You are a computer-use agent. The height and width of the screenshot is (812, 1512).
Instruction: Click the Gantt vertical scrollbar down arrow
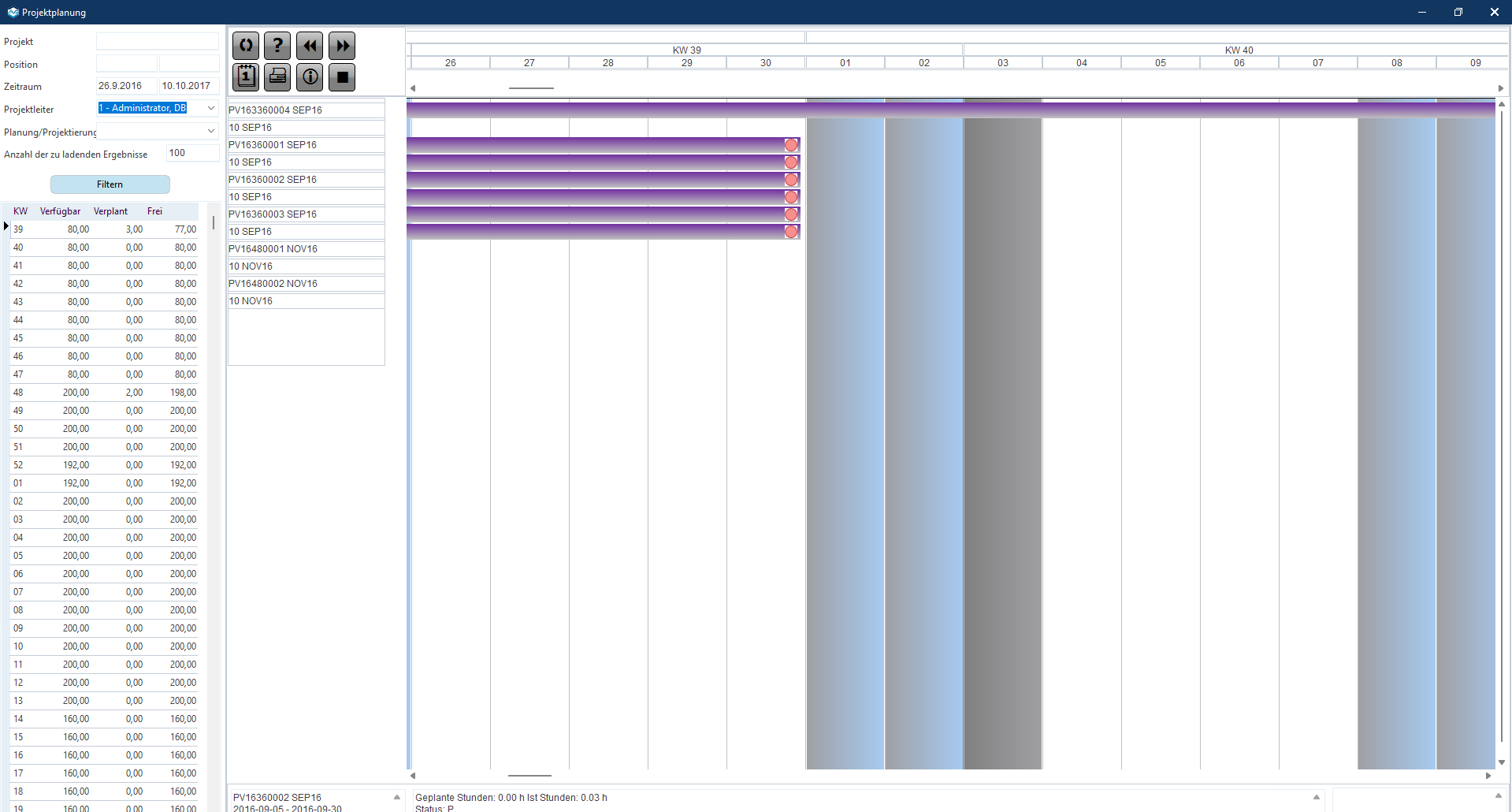point(1502,762)
